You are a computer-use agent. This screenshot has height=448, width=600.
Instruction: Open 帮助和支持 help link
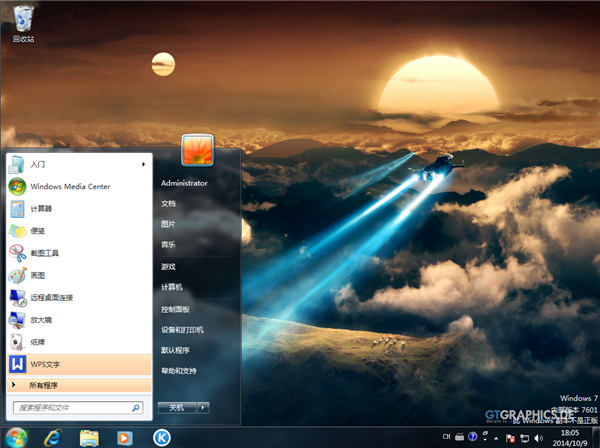click(179, 371)
